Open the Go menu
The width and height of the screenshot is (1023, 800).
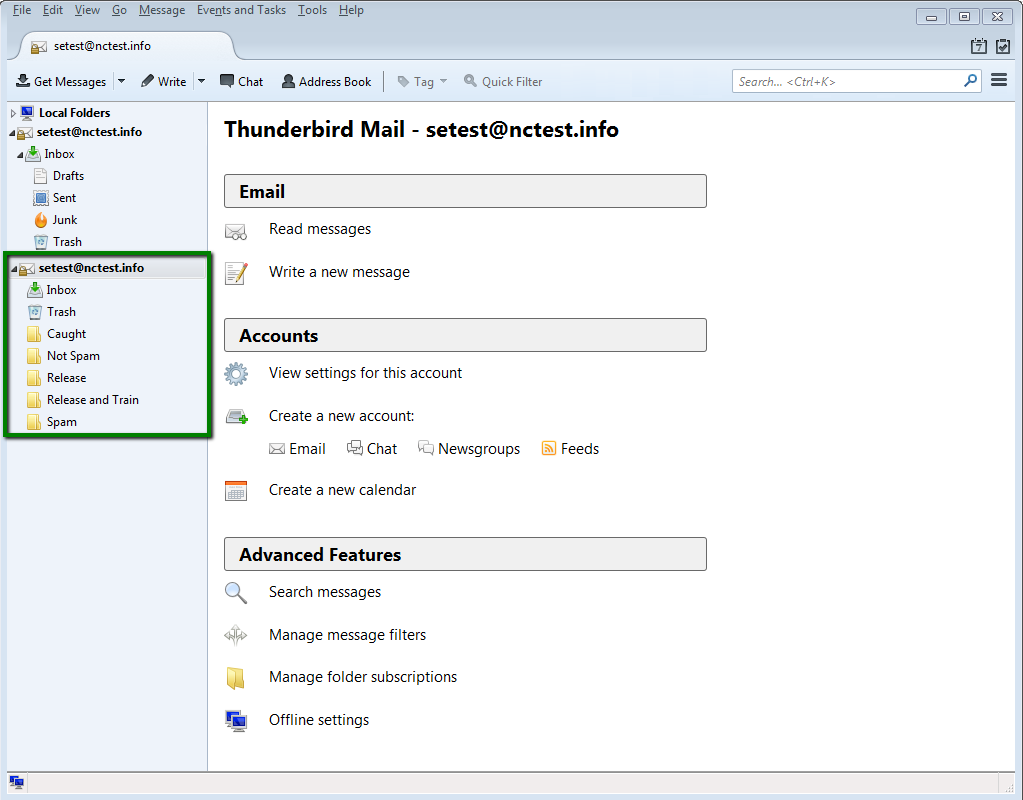119,10
